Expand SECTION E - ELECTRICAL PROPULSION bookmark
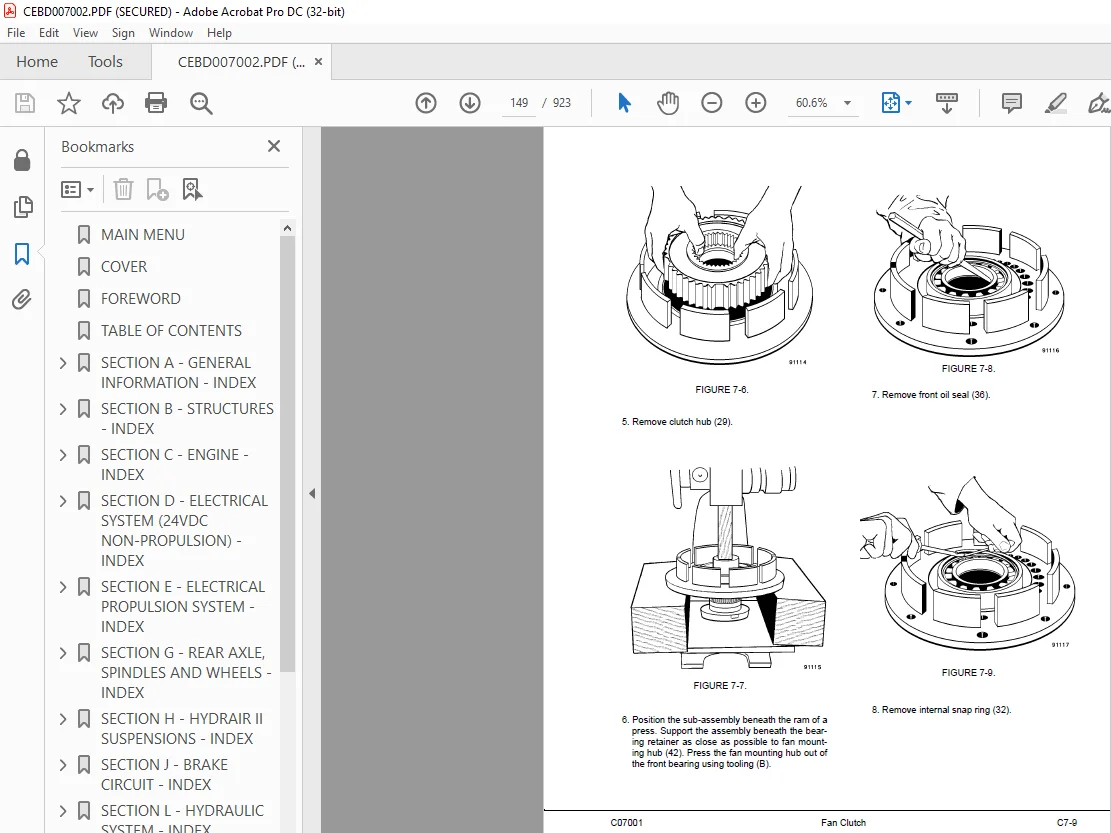Viewport: 1111px width, 833px height. tap(63, 587)
